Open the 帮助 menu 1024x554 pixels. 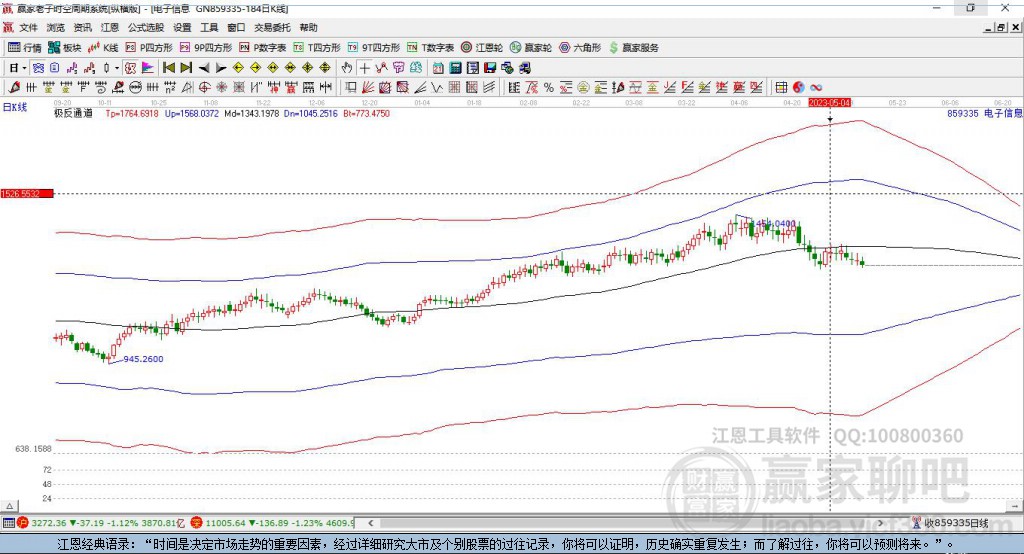click(x=308, y=27)
